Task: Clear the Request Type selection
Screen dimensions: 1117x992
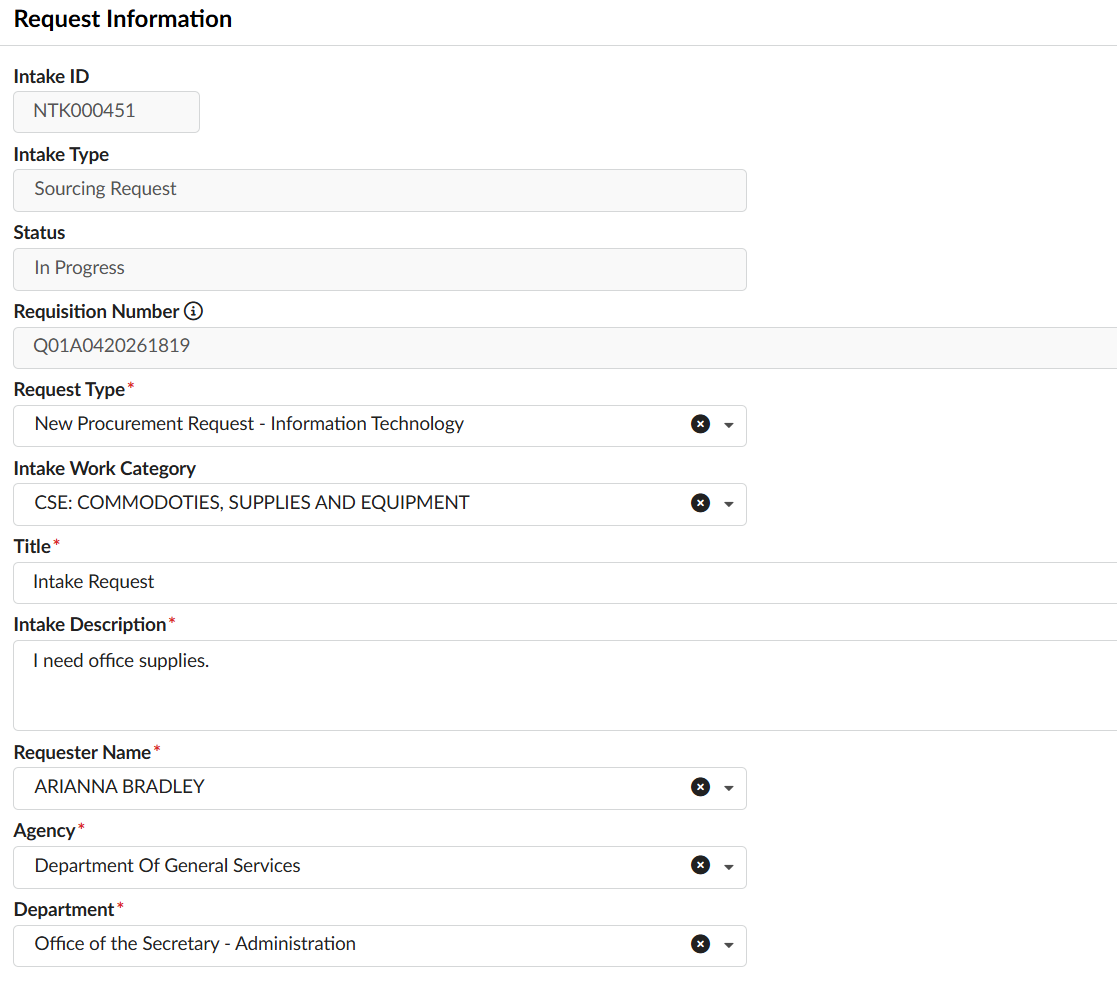Action: (700, 424)
